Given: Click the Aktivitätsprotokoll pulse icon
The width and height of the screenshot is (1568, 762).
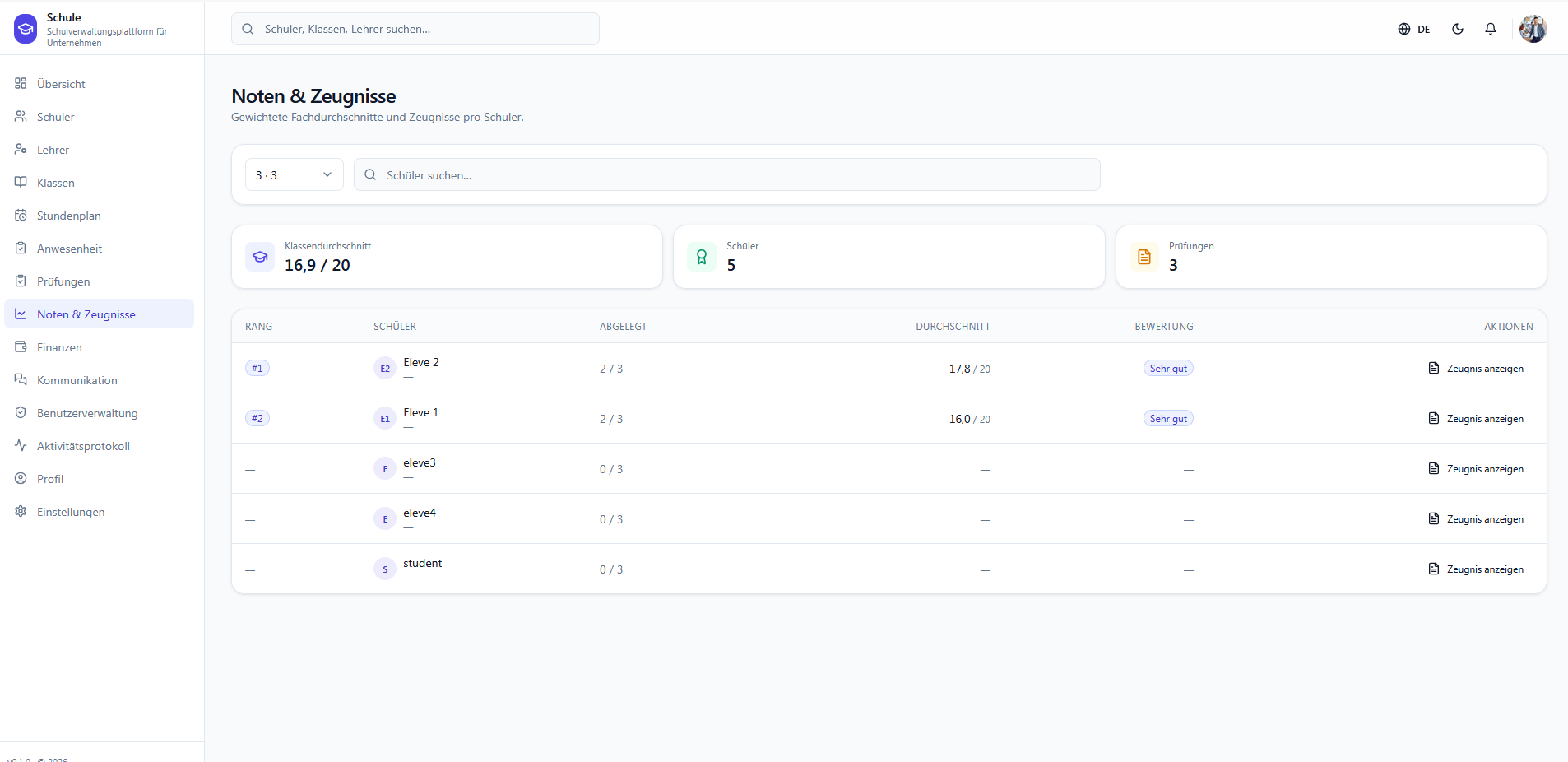Looking at the screenshot, I should (21, 445).
